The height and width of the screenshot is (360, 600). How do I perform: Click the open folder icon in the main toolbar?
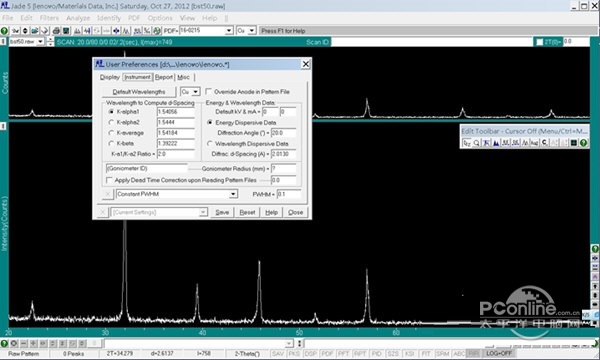(35, 31)
